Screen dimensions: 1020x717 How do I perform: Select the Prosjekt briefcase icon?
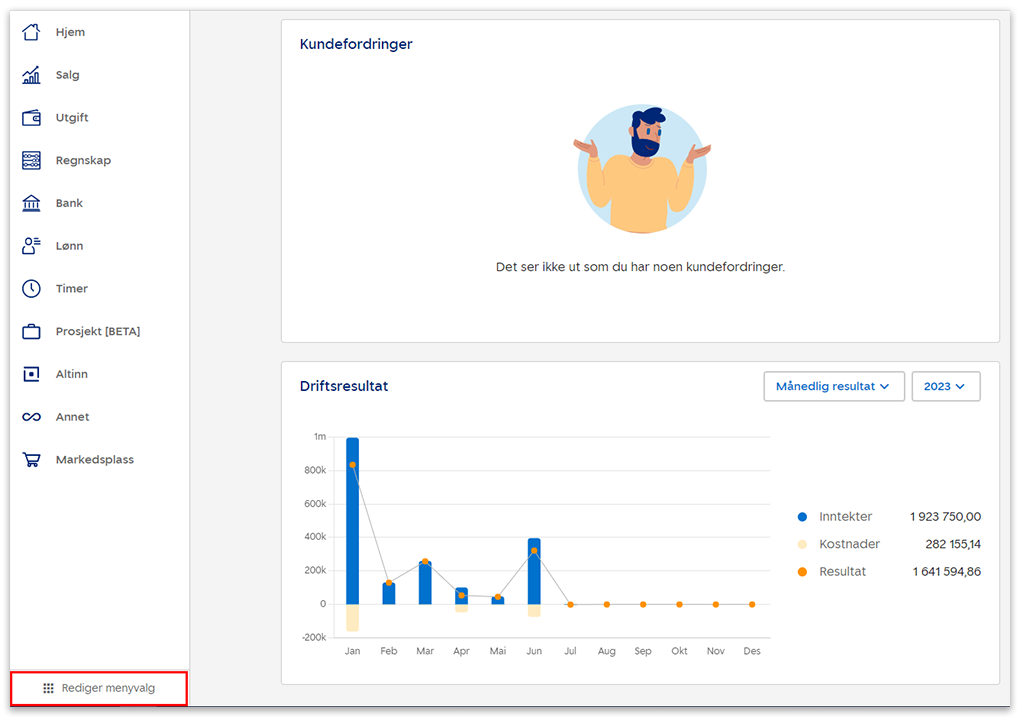31,331
